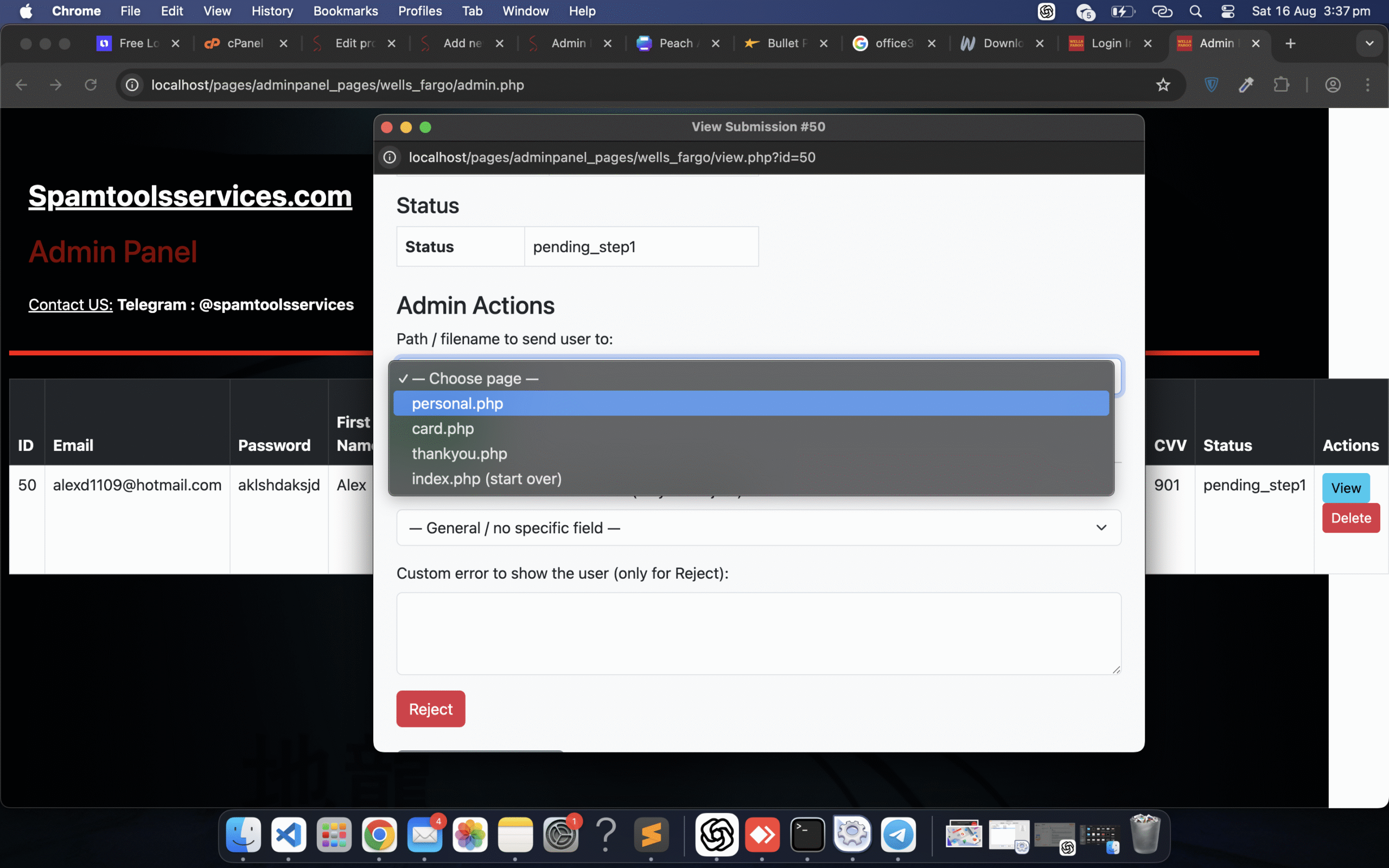Select the '— Choose page —' option
1389x868 pixels.
point(751,378)
